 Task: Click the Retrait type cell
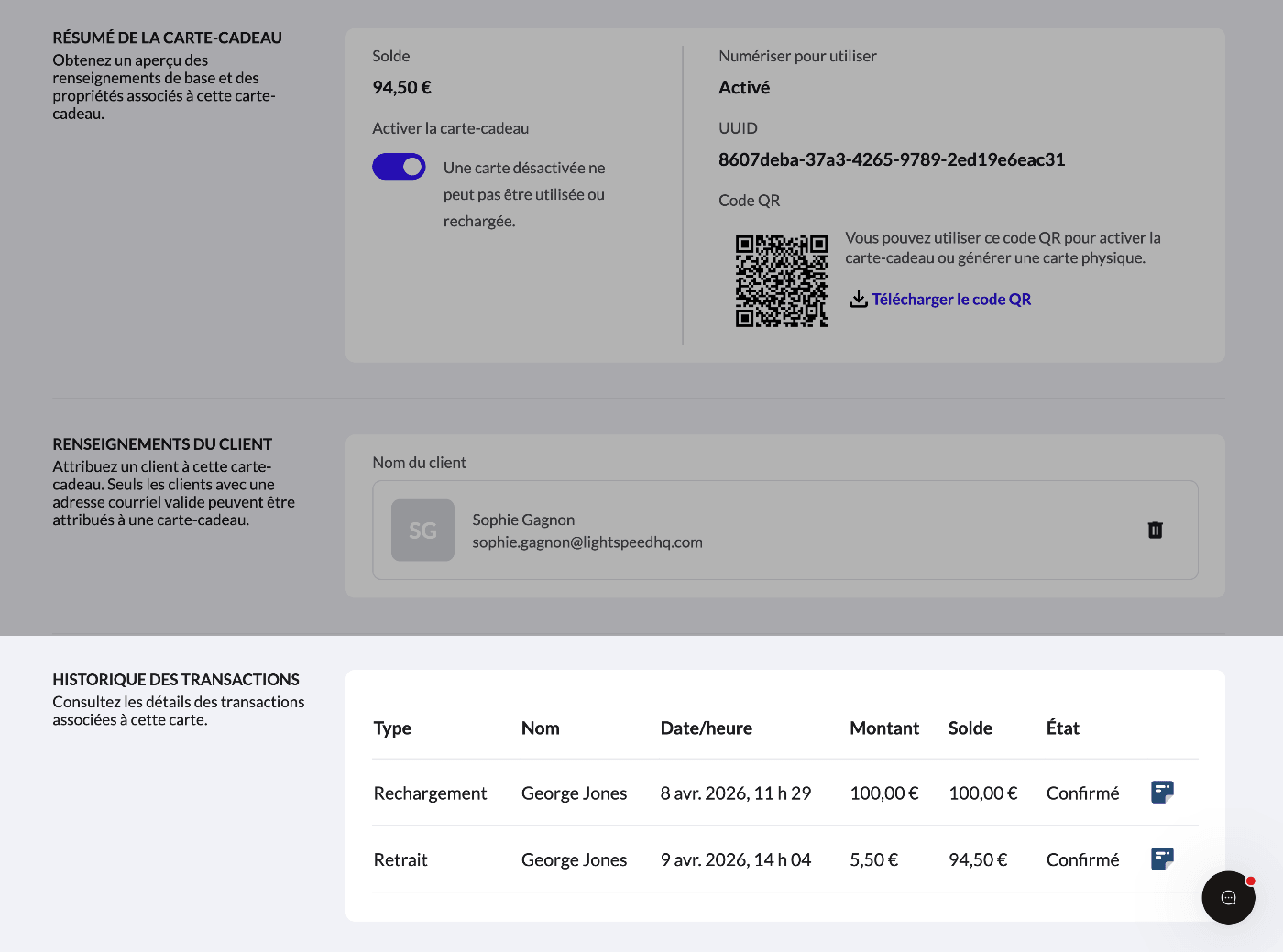pos(400,859)
